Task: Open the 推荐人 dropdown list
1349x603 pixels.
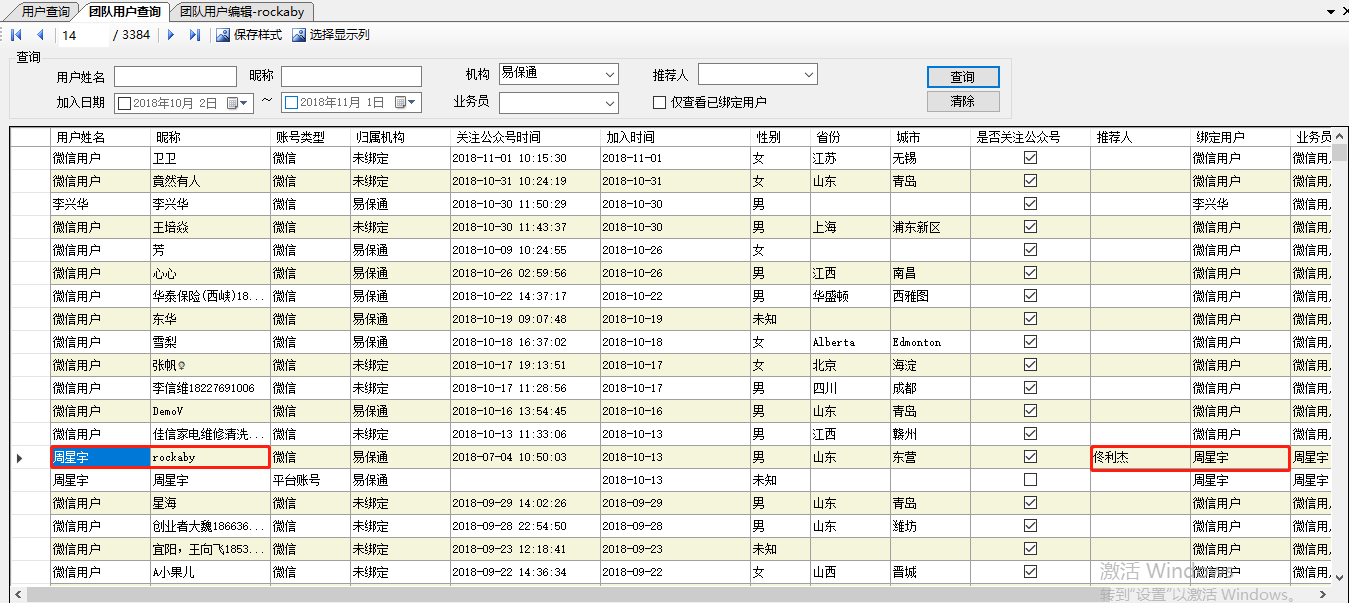Action: pyautogui.click(x=809, y=75)
